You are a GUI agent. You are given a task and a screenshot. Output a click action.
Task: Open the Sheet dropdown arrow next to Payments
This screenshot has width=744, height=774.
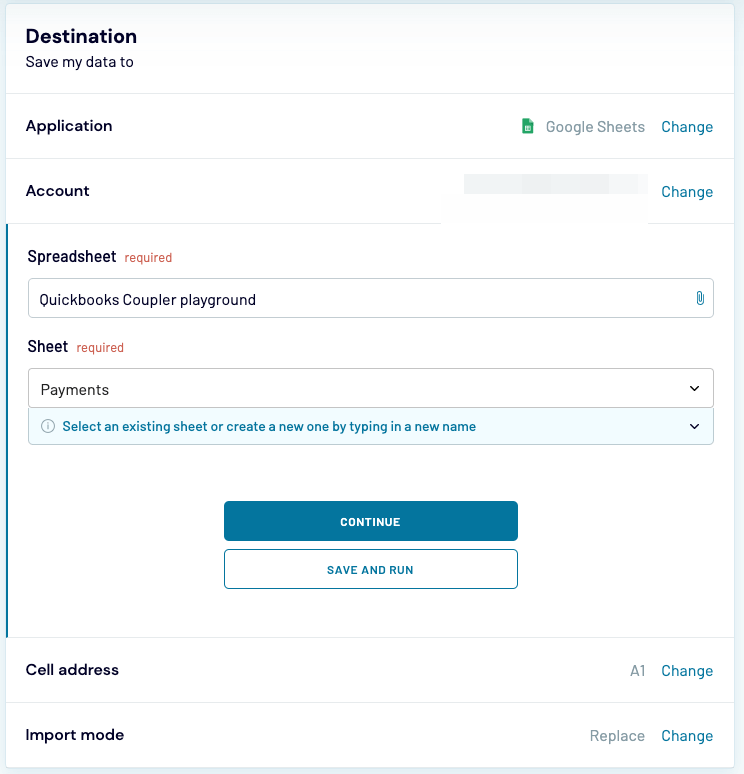pyautogui.click(x=695, y=388)
